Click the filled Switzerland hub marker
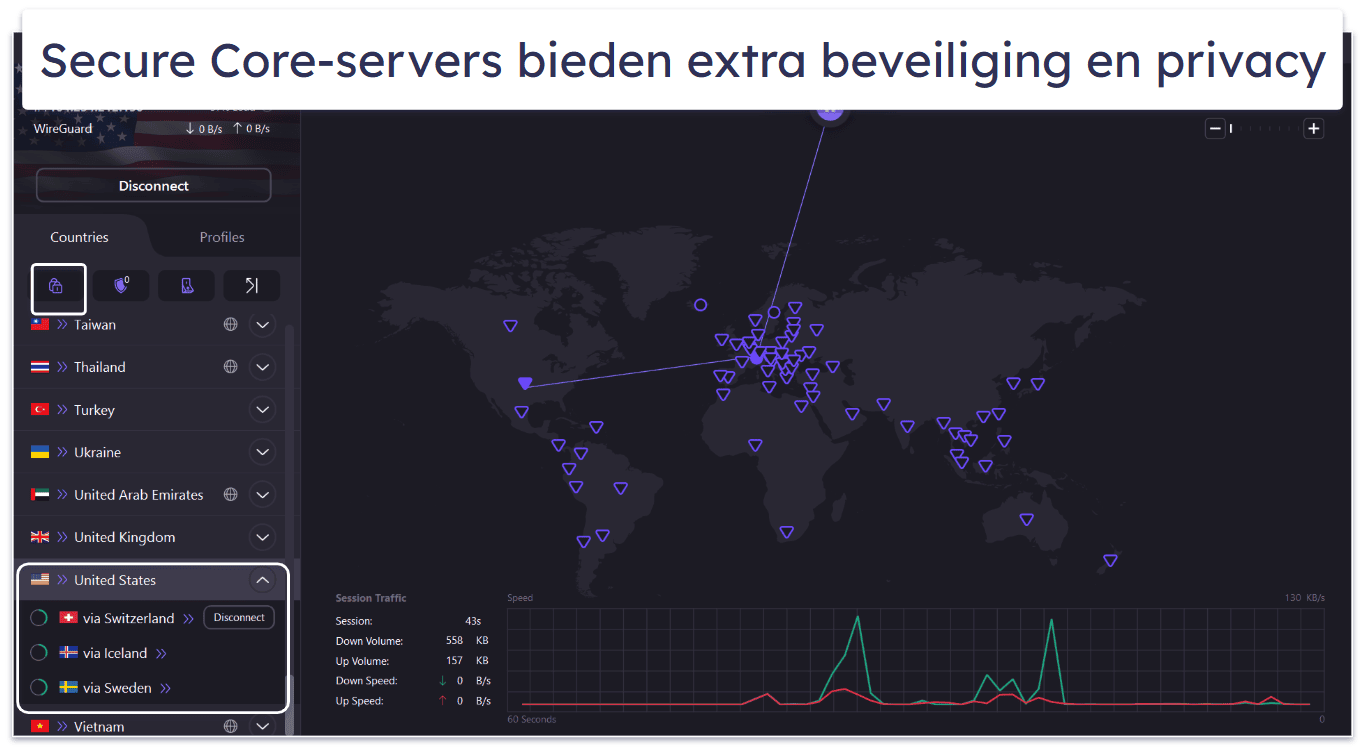This screenshot has width=1365, height=749. coord(757,356)
